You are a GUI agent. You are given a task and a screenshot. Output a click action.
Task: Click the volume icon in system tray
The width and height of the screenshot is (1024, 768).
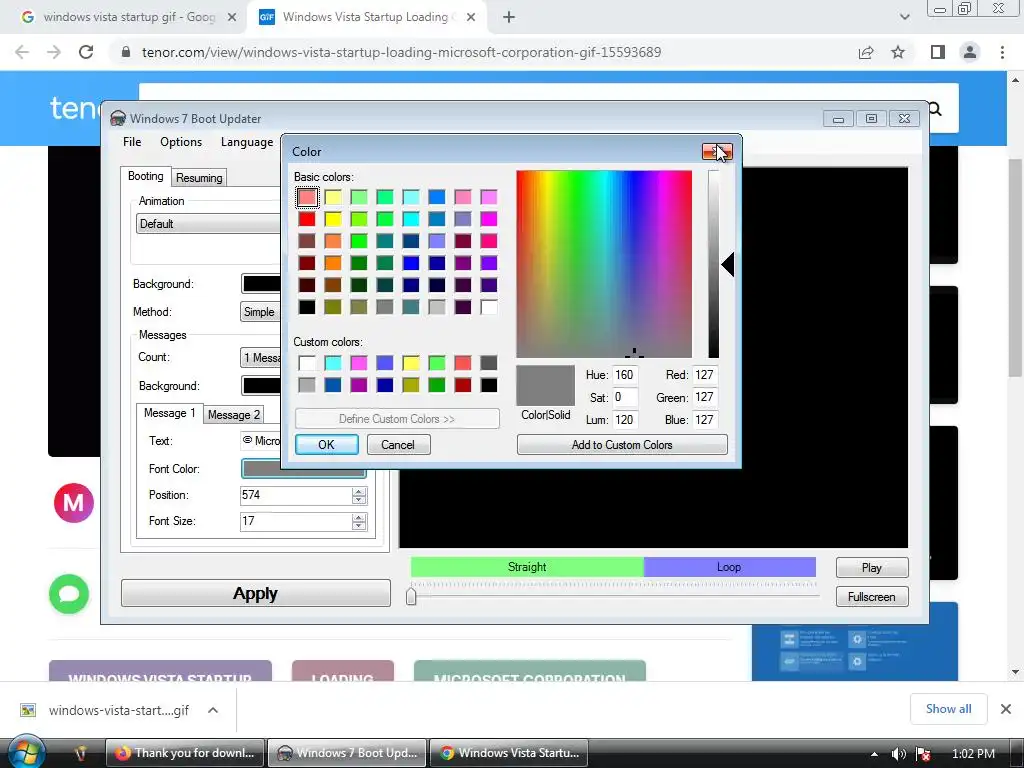pyautogui.click(x=899, y=754)
